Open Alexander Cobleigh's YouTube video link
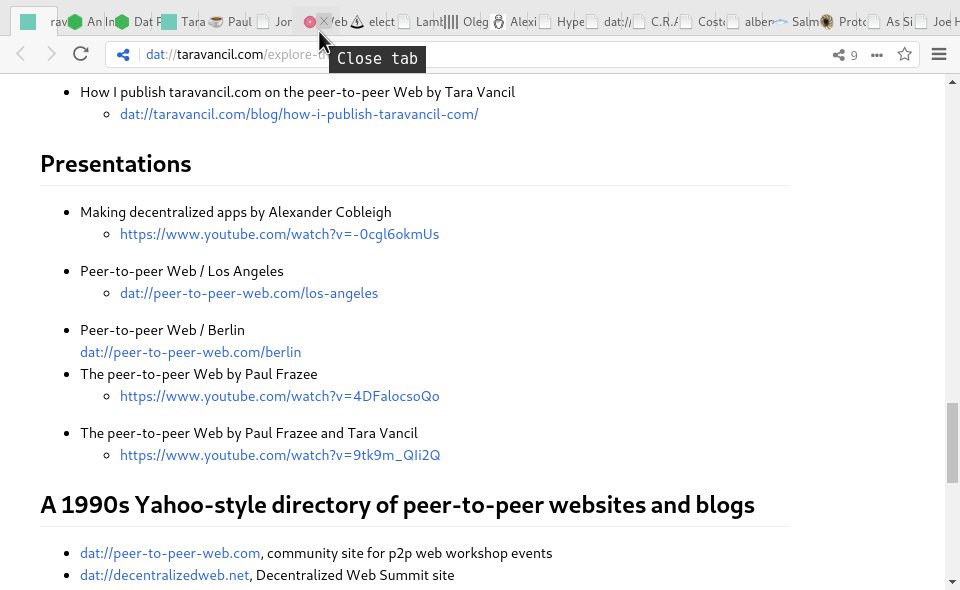960x590 pixels. coord(280,234)
